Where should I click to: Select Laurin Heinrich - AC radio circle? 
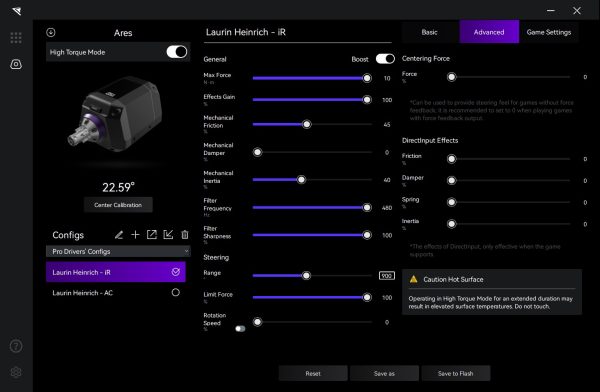tap(176, 292)
